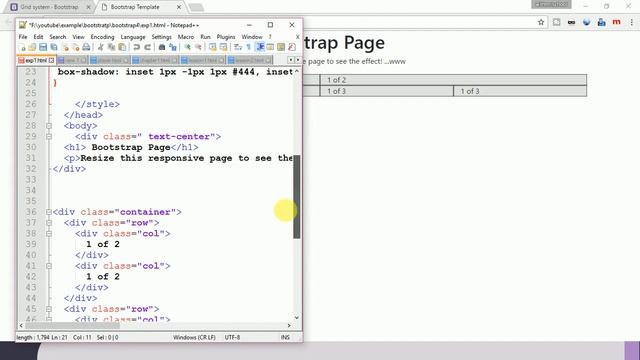Toggle the highlighted Indent Guide icon

260,47
